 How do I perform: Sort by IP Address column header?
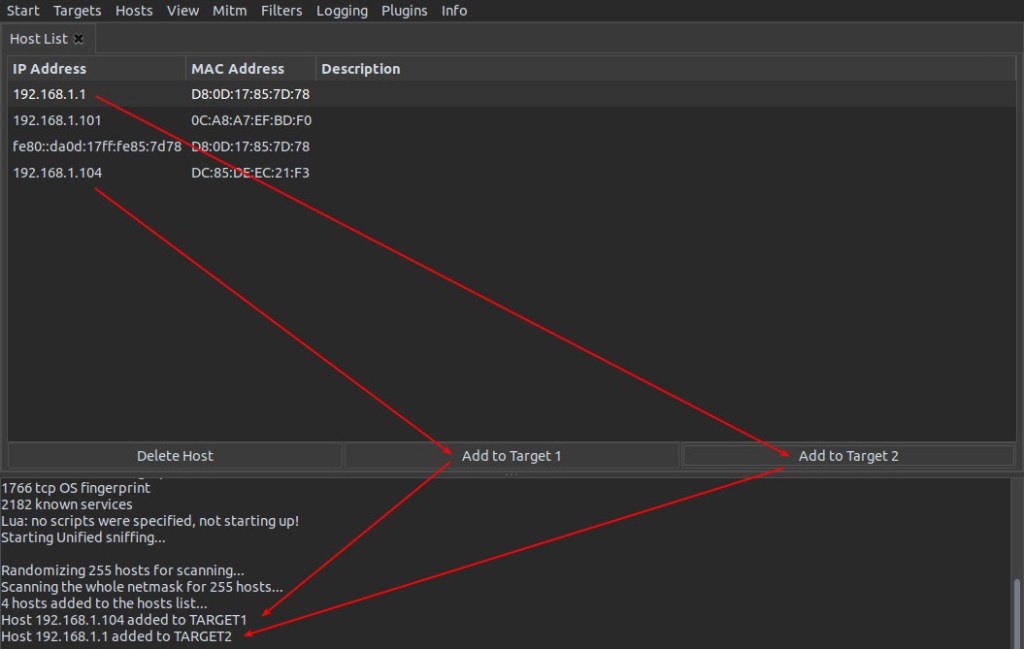(x=50, y=69)
